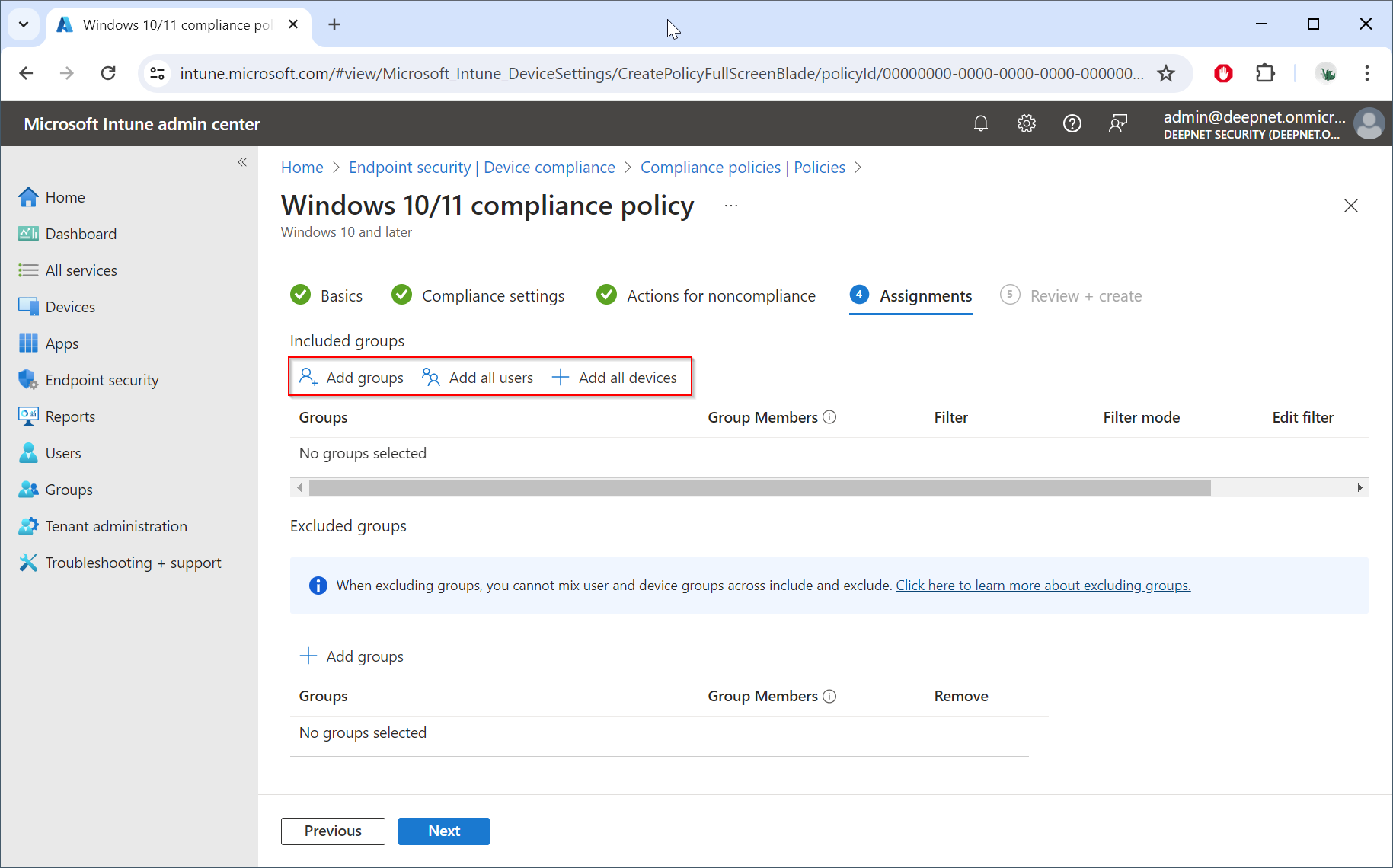This screenshot has height=868, width=1393.
Task: Close the compliance policy blade
Action: (1350, 206)
